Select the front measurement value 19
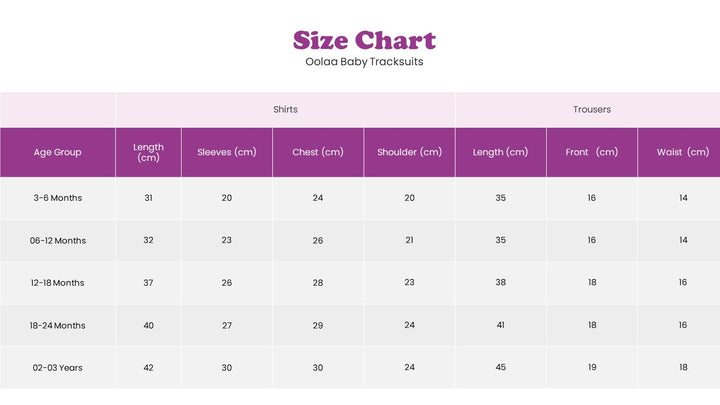 [591, 368]
